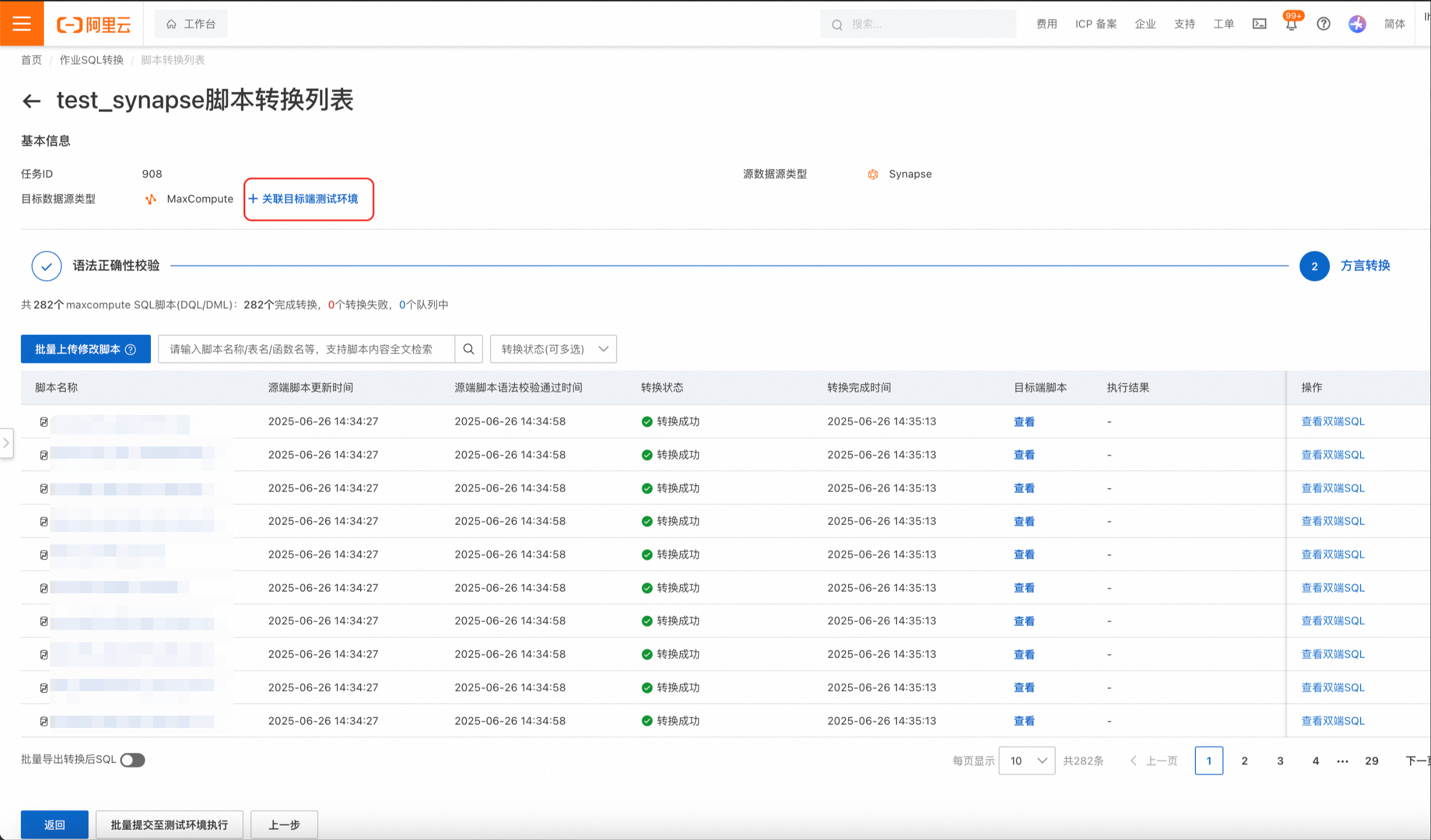
Task: Click the blue 返回 button
Action: point(55,825)
